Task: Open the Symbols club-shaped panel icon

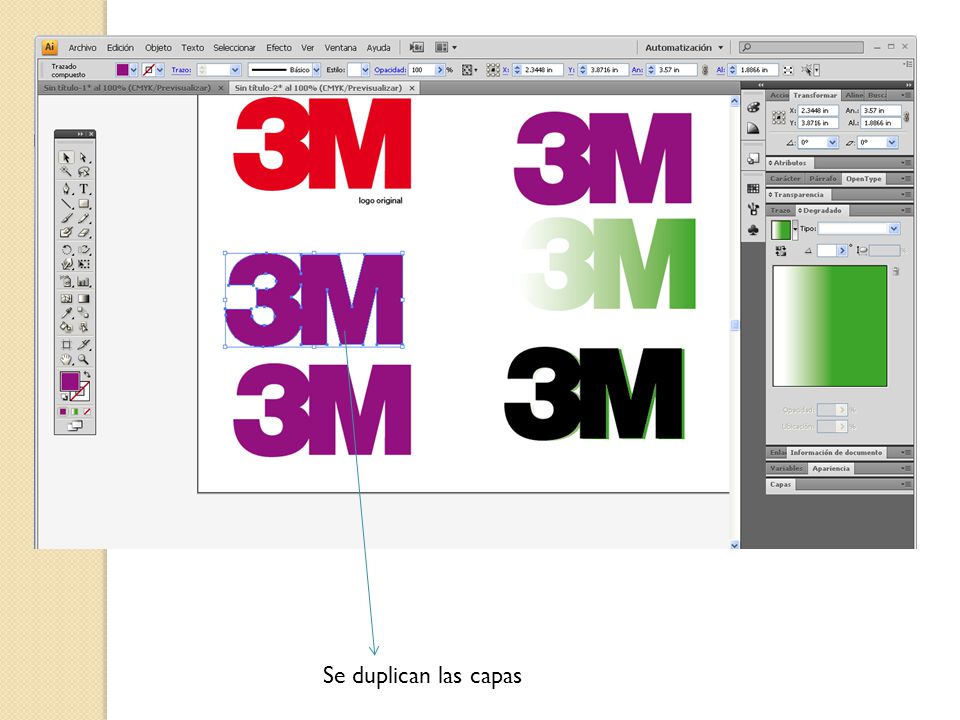Action: [753, 230]
